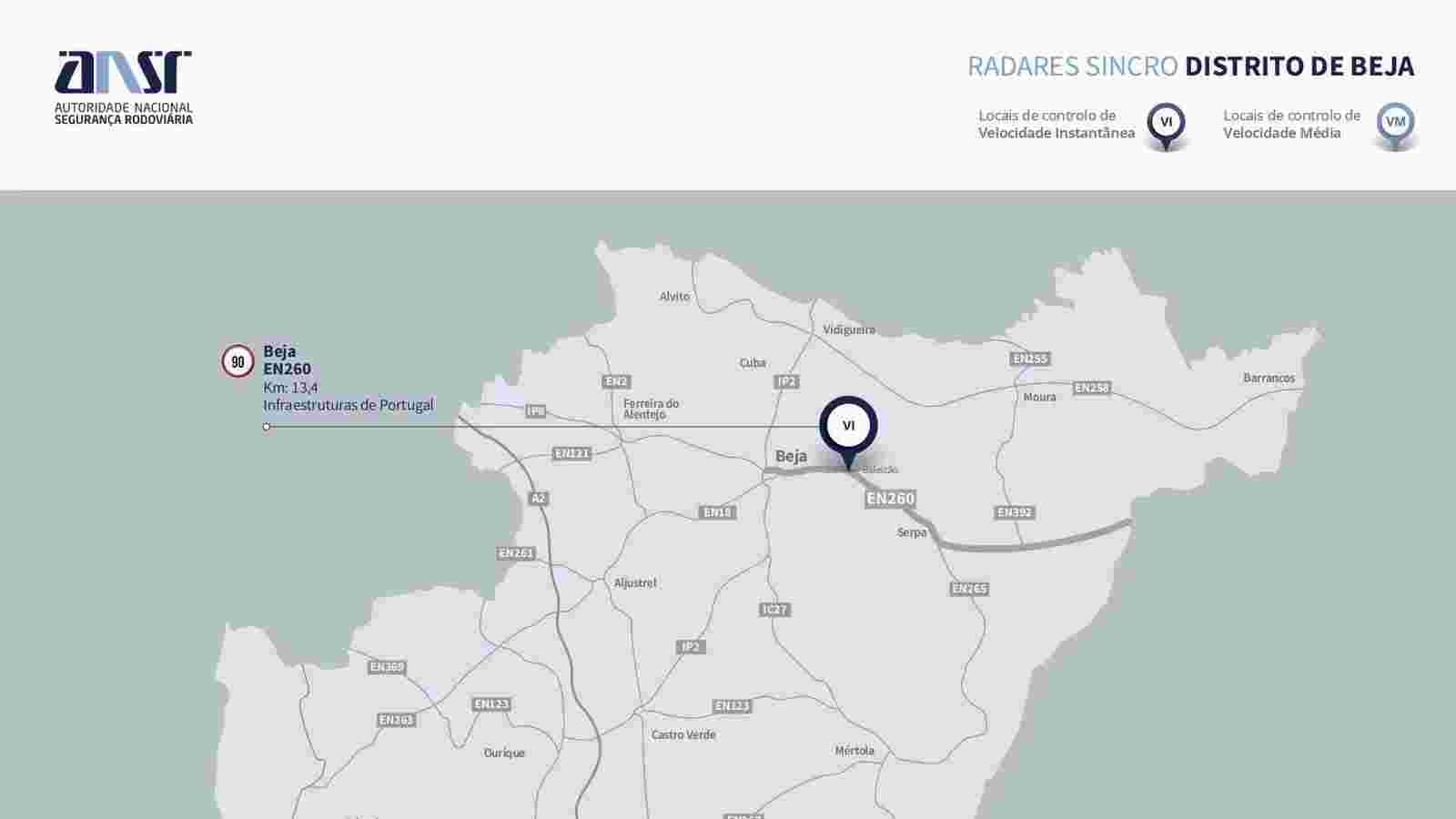Click the 'Velocidade Instantânea' legend text
Image resolution: width=1456 pixels, height=819 pixels.
coord(1057,133)
